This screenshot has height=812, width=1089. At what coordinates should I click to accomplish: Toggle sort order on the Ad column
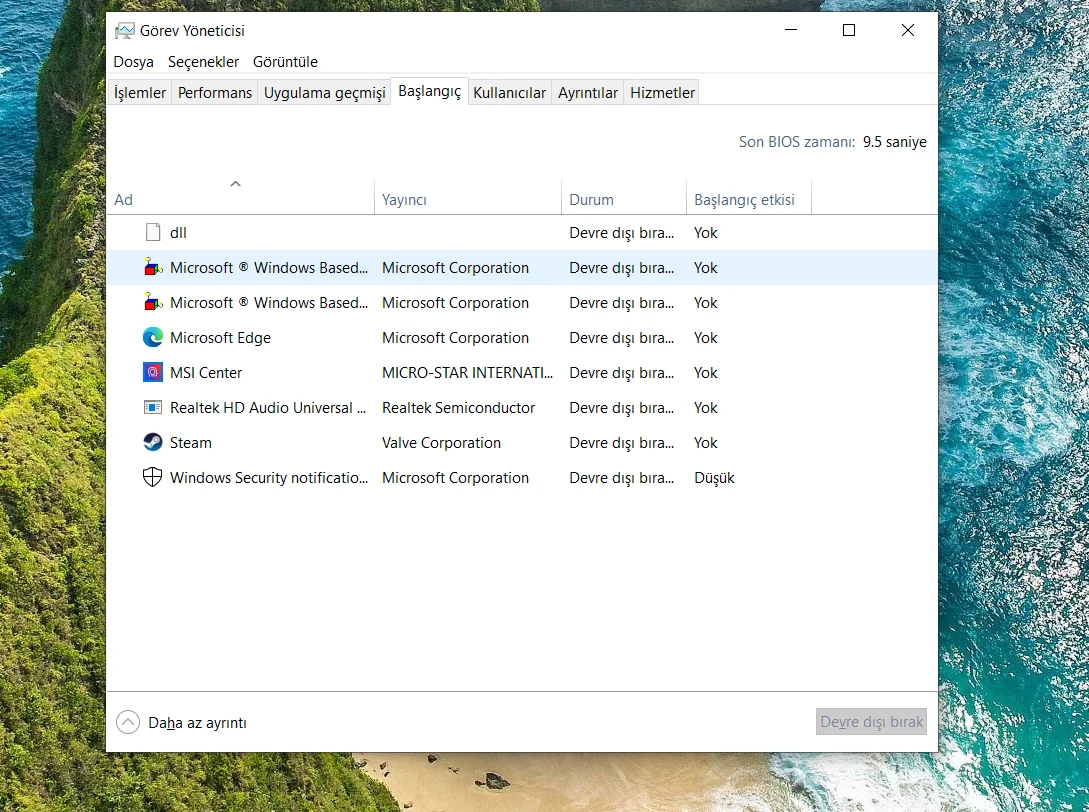coord(240,199)
